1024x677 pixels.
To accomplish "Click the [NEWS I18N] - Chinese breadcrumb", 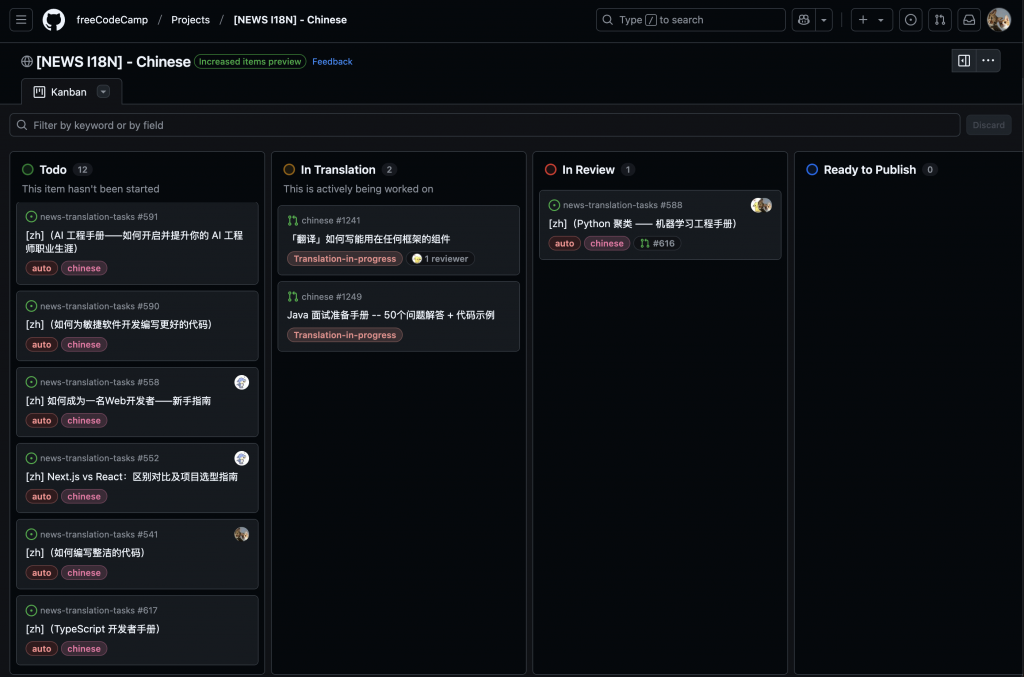I will tap(290, 20).
